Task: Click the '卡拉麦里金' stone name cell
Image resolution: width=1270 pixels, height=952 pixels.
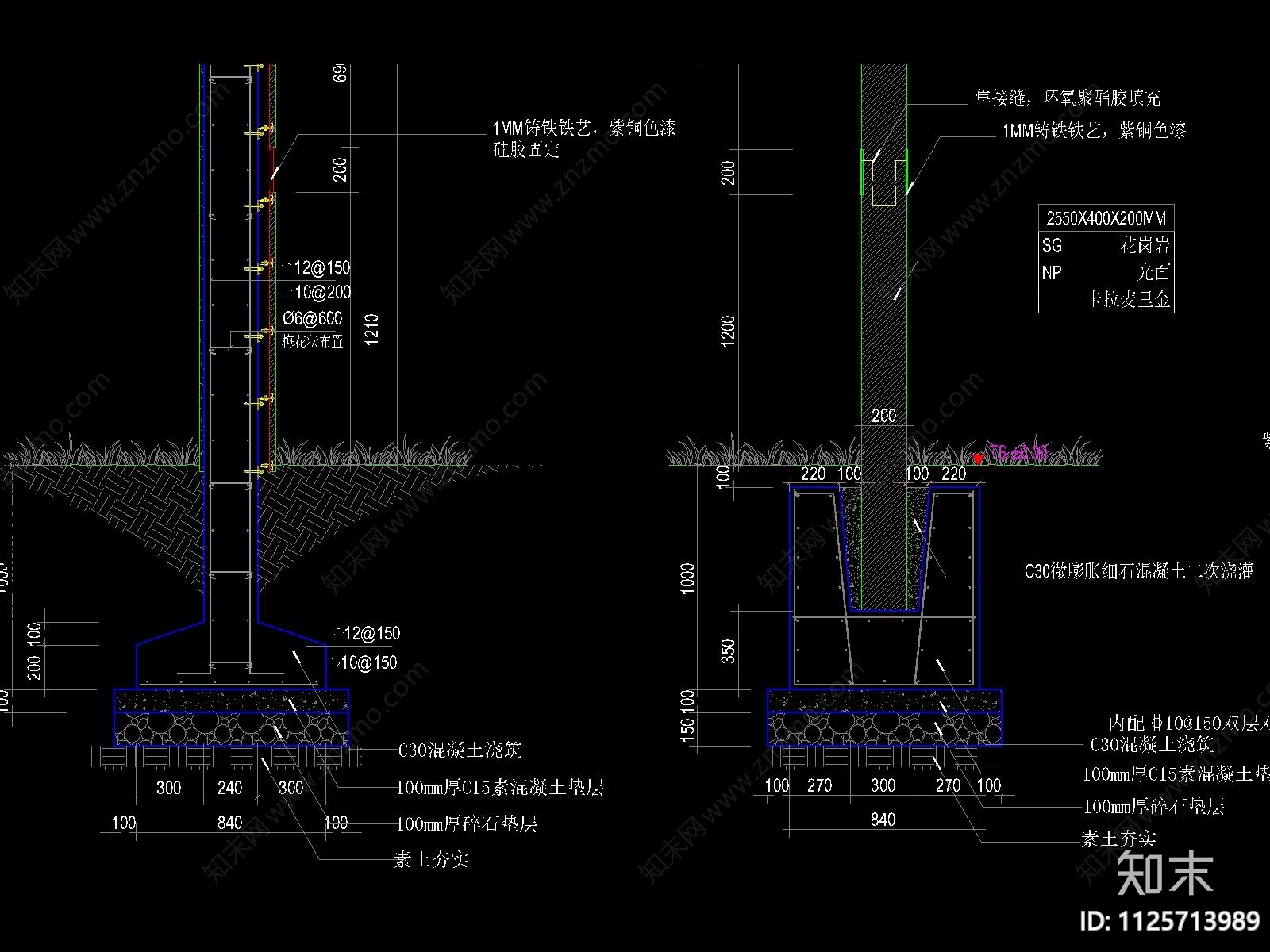Action: [1128, 299]
